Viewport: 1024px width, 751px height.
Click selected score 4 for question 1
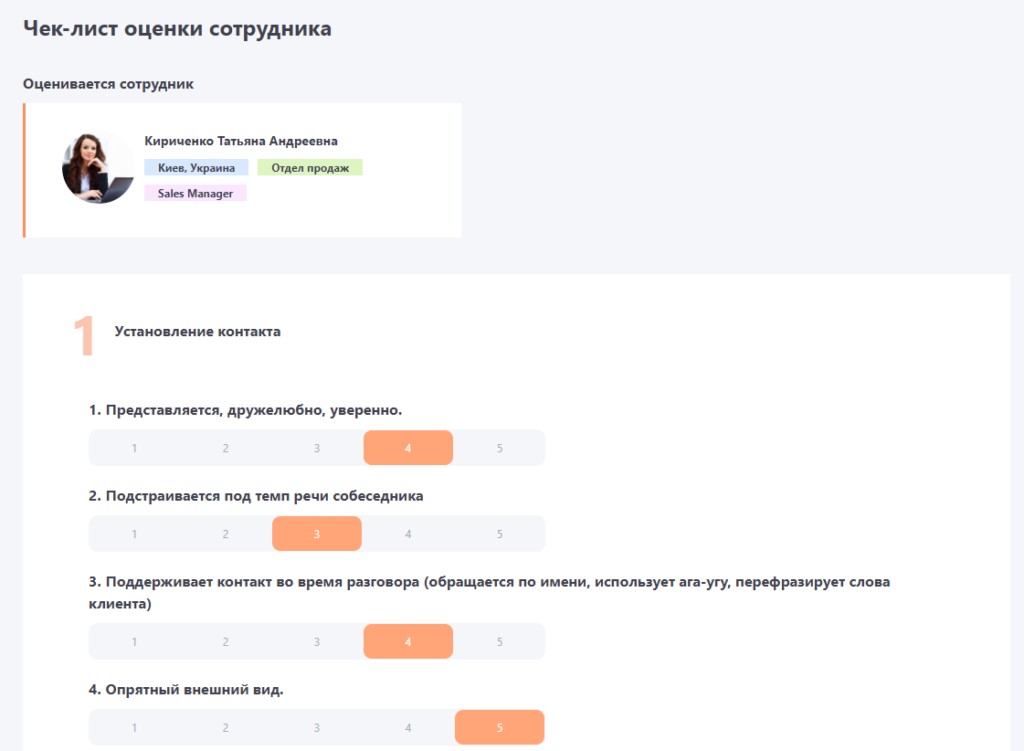(408, 448)
